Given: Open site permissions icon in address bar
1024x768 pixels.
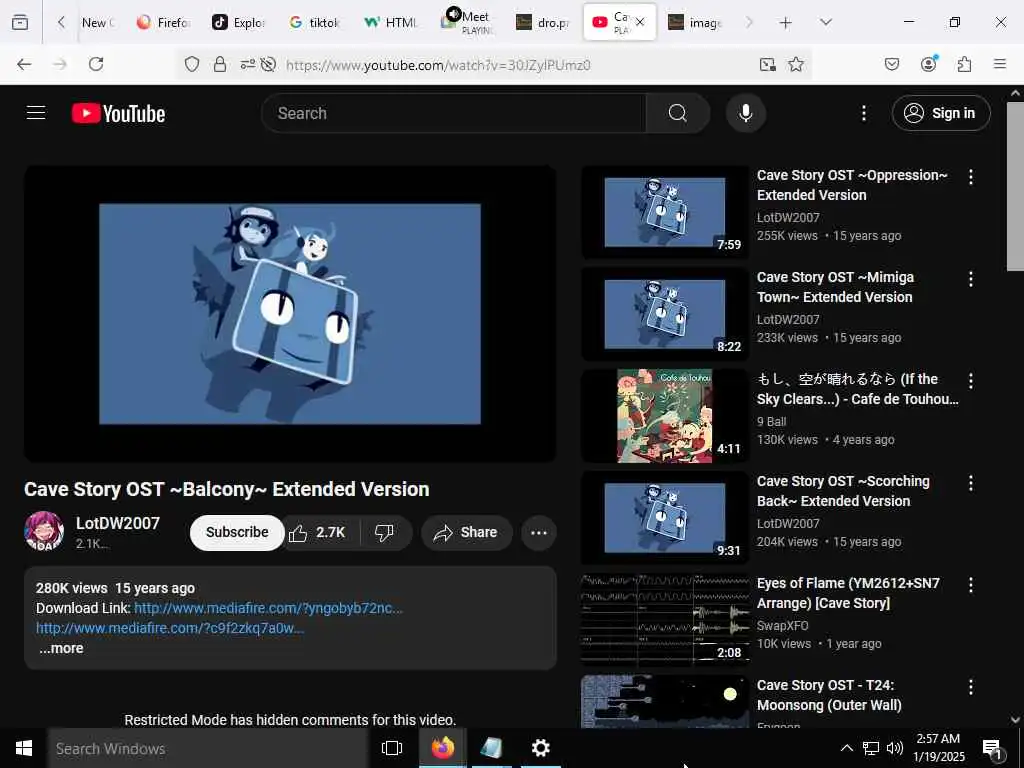Looking at the screenshot, I should tap(248, 64).
